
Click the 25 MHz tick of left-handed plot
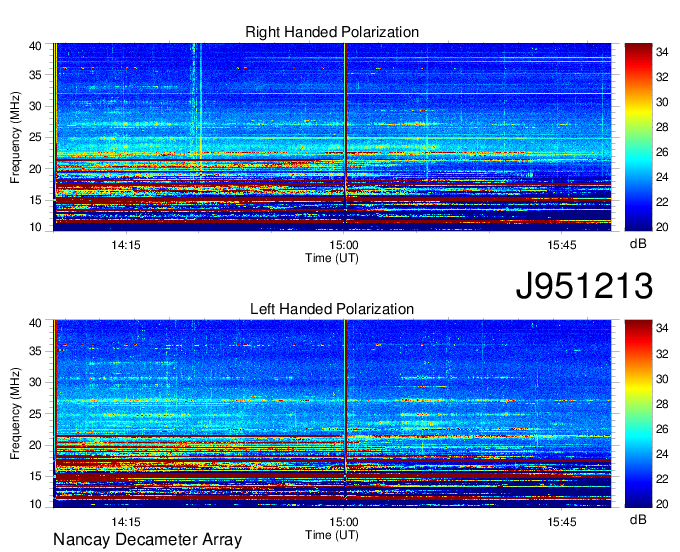point(36,414)
